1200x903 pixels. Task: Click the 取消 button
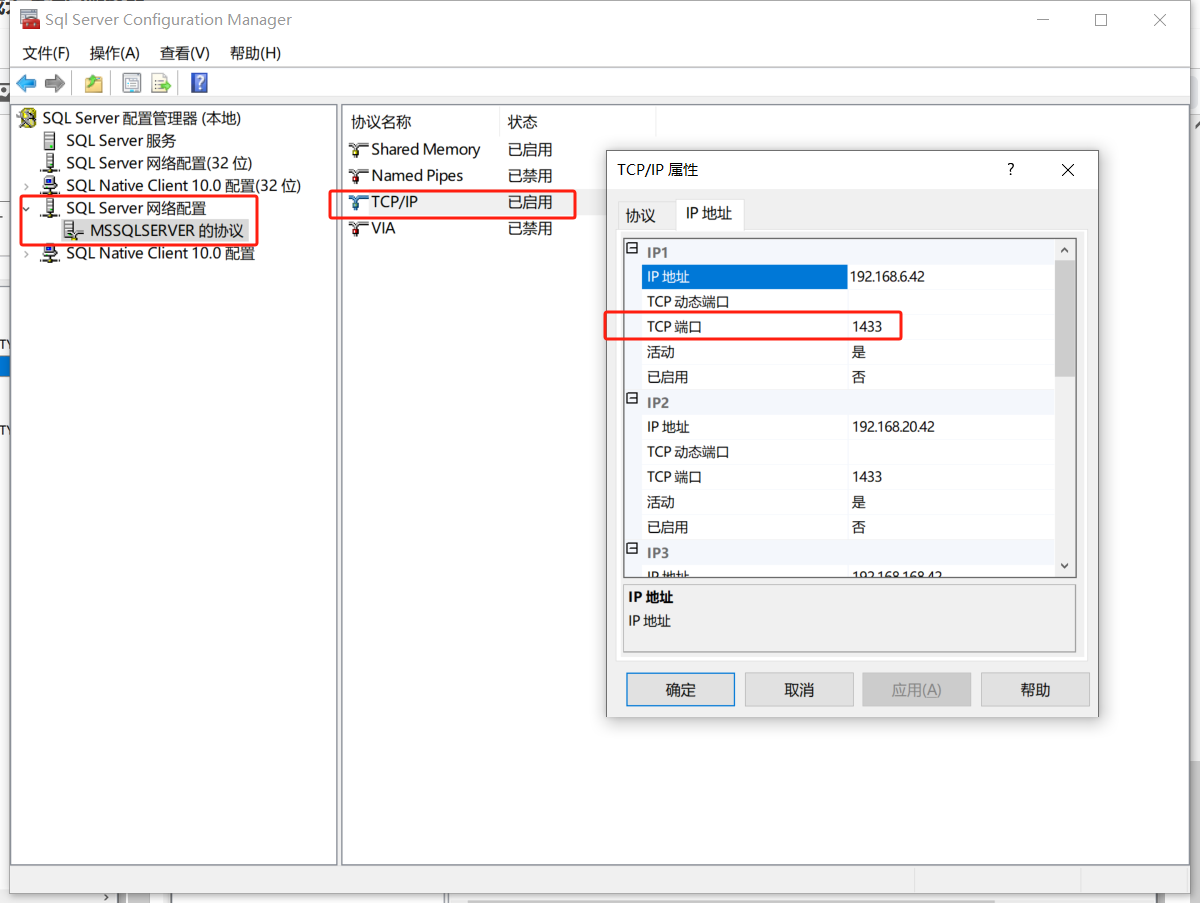tap(799, 690)
